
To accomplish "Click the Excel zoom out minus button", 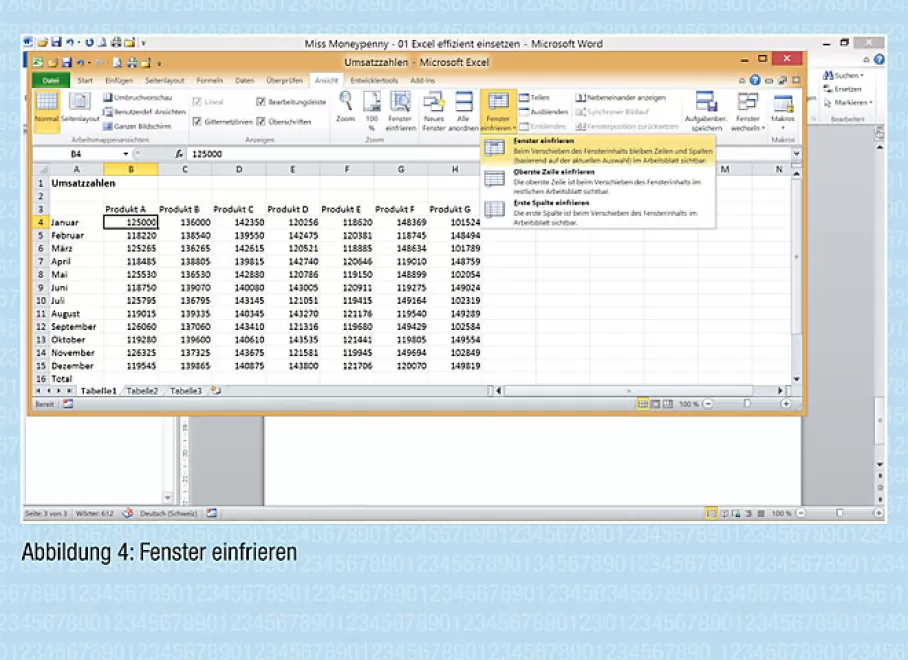I will point(708,404).
